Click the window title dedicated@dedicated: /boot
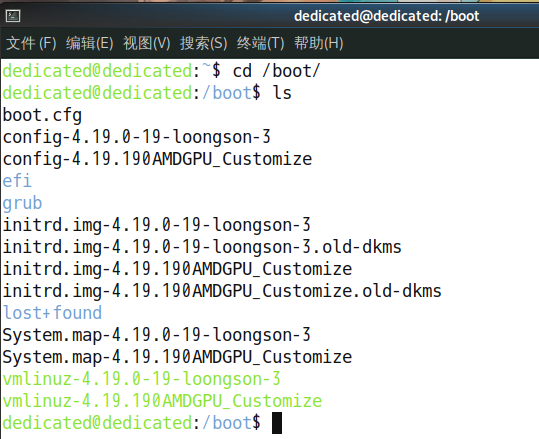This screenshot has height=439, width=539. pyautogui.click(x=386, y=16)
